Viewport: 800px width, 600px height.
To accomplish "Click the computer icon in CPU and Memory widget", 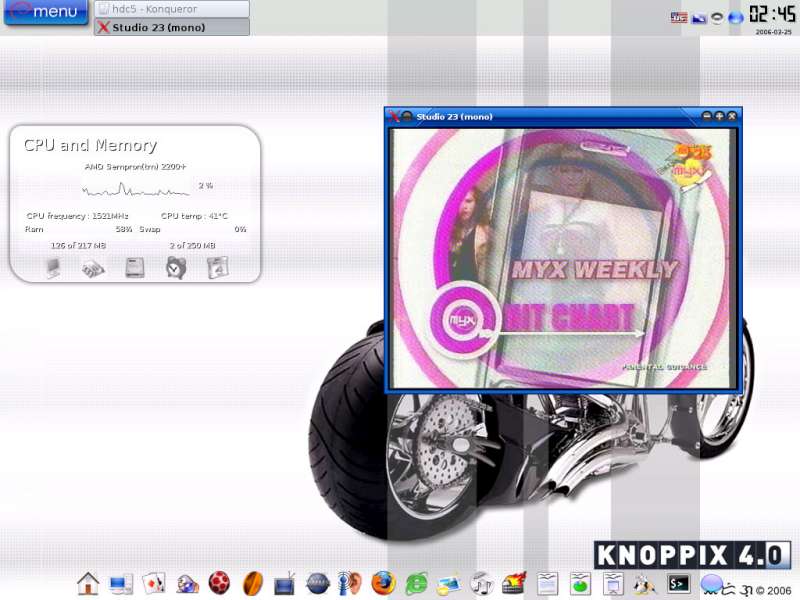I will pyautogui.click(x=53, y=268).
